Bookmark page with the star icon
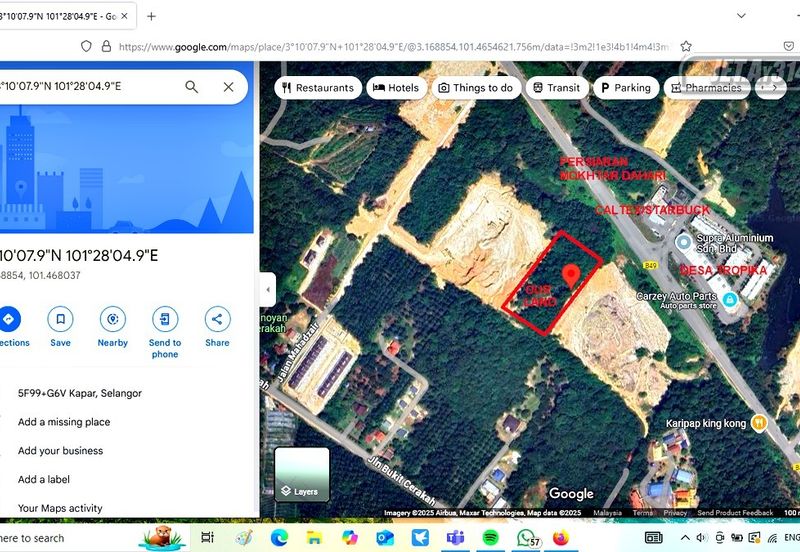 point(686,46)
